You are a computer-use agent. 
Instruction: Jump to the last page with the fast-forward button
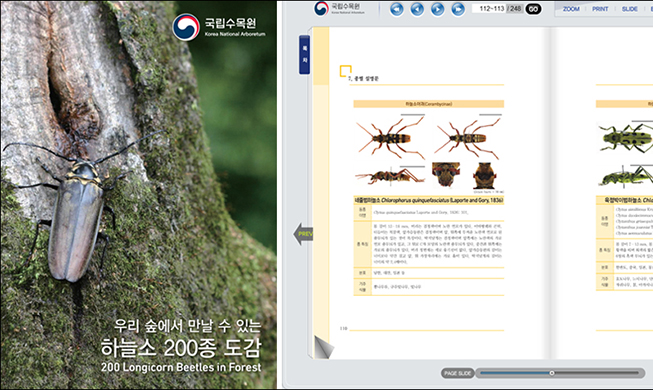coord(458,9)
